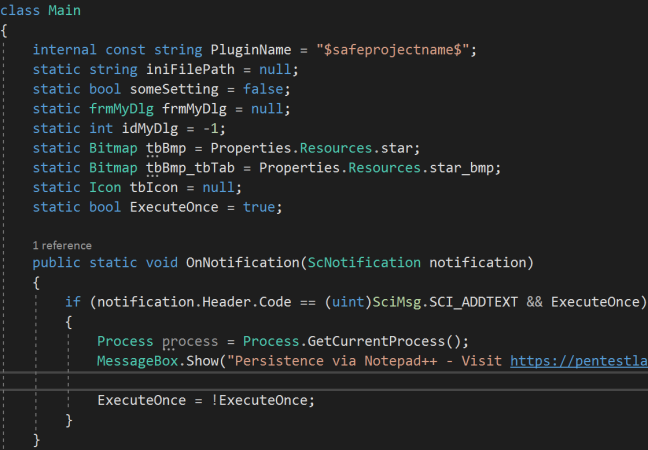The image size is (648, 450).
Task: Select the PluginName constant identifier
Action: 251,50
